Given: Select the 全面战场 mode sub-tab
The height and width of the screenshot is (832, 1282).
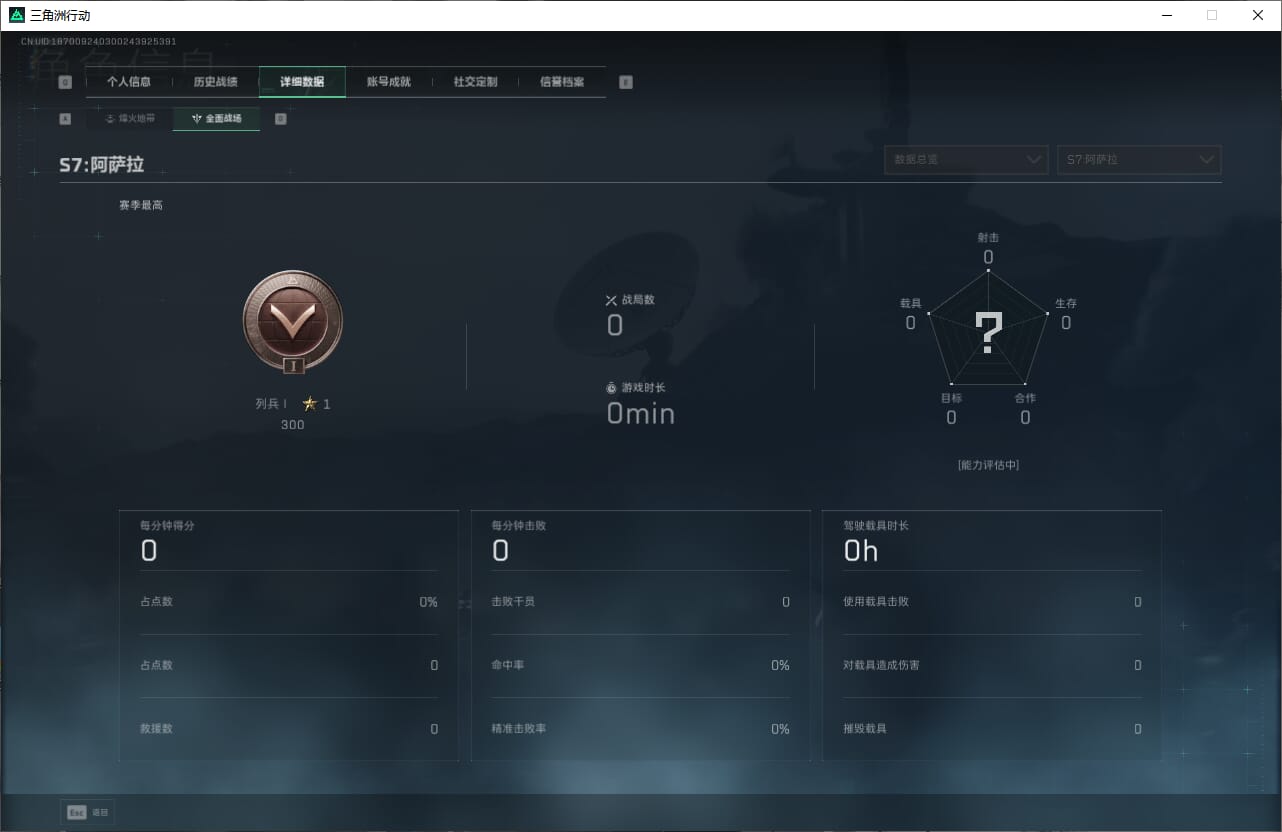Looking at the screenshot, I should pyautogui.click(x=217, y=119).
